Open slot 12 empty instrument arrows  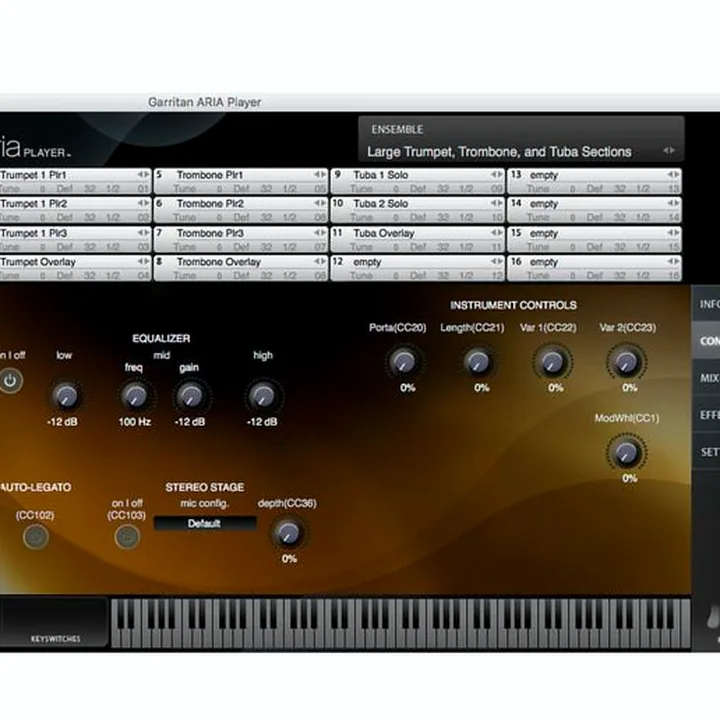[497, 261]
